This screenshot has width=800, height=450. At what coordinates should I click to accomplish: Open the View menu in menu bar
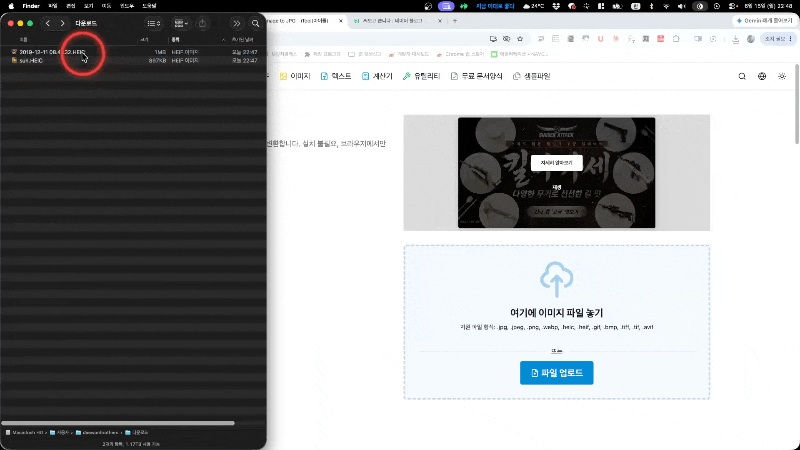[x=89, y=6]
